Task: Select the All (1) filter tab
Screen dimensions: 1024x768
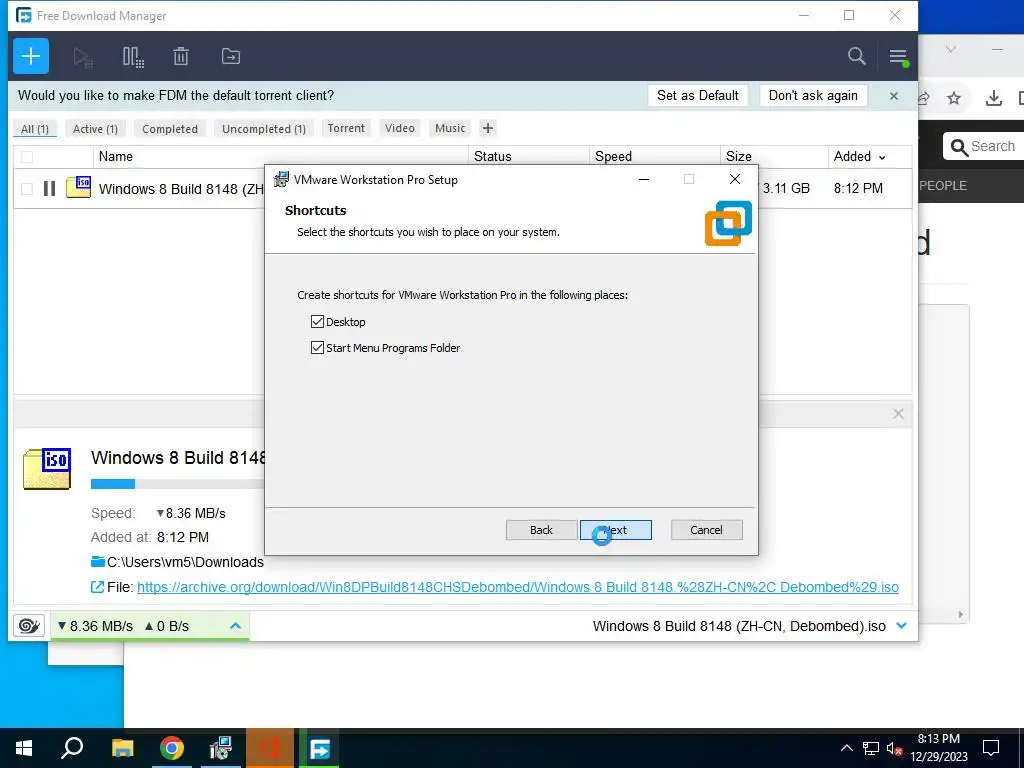Action: click(35, 129)
